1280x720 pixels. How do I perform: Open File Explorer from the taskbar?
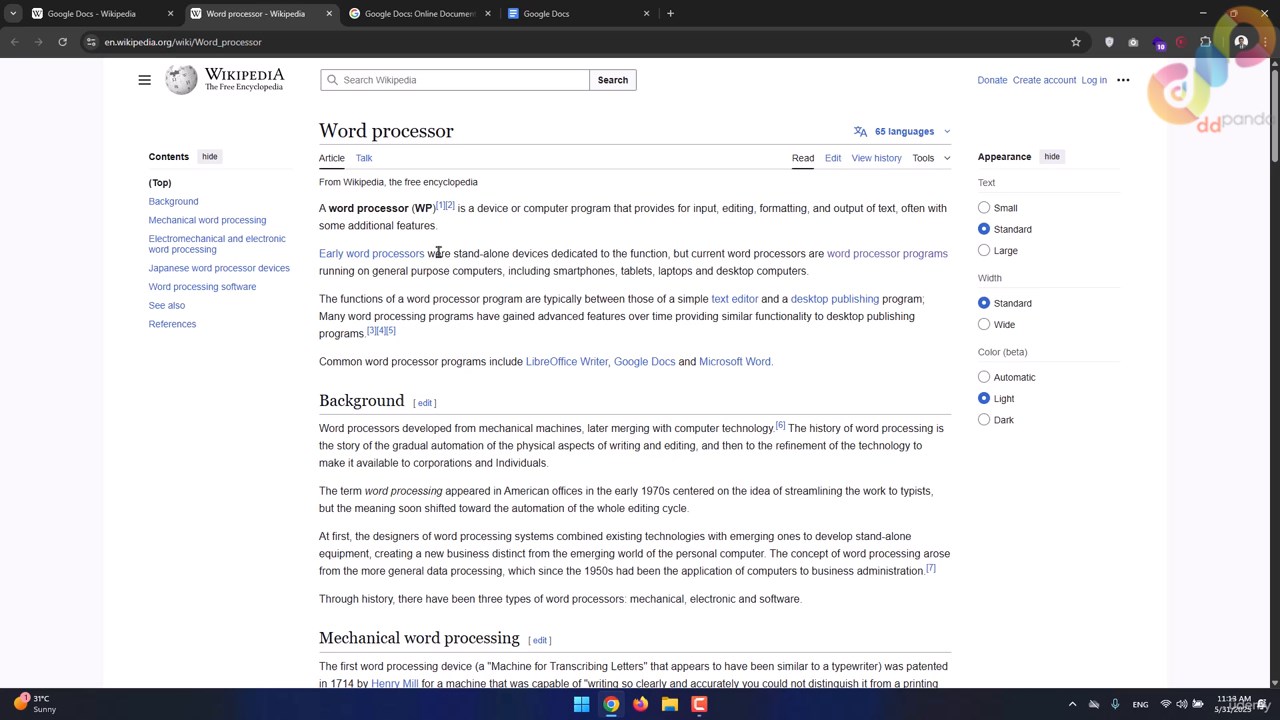(x=670, y=704)
